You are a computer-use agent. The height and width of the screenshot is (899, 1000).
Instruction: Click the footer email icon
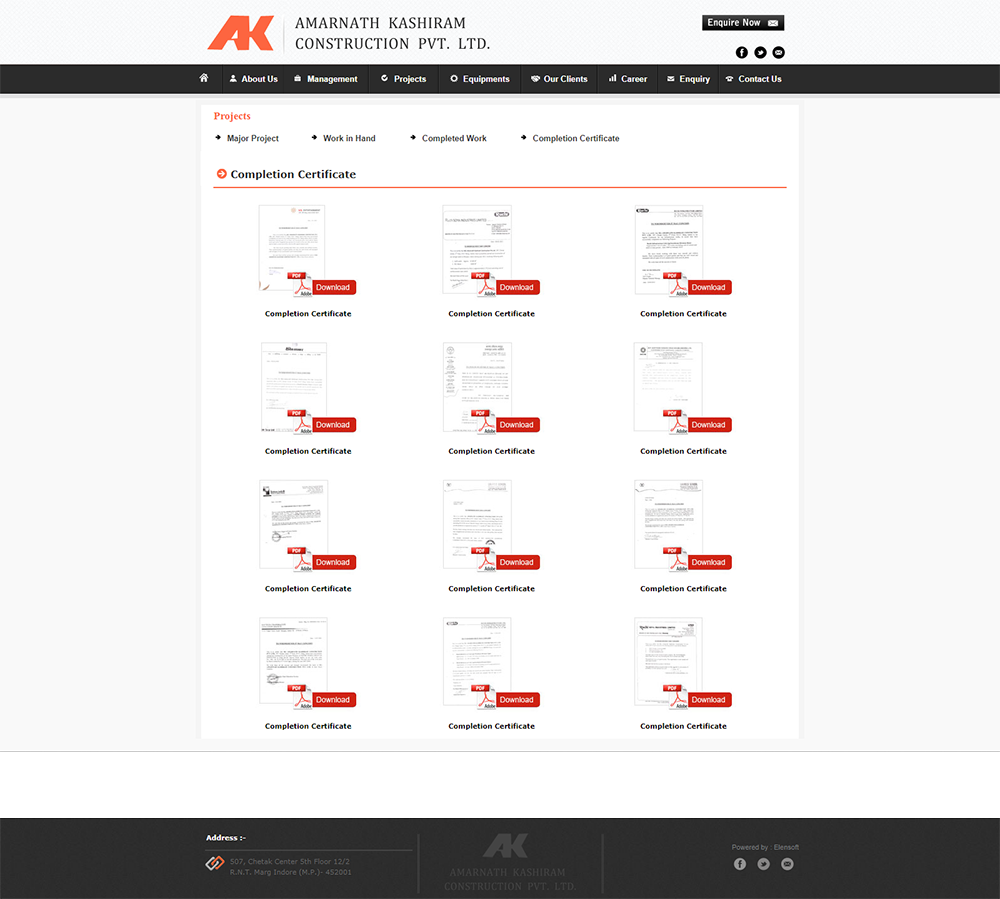pos(787,864)
